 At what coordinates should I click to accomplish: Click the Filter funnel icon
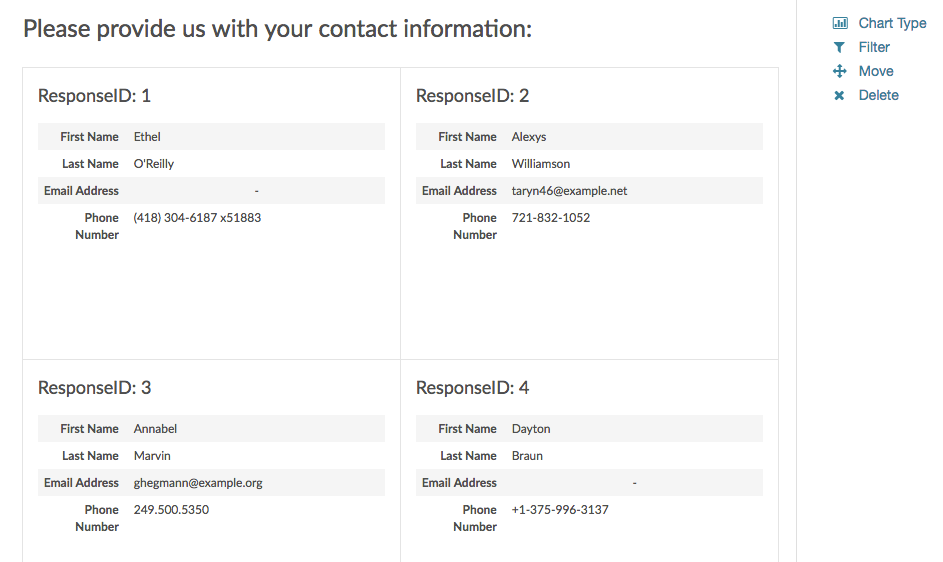click(x=840, y=47)
